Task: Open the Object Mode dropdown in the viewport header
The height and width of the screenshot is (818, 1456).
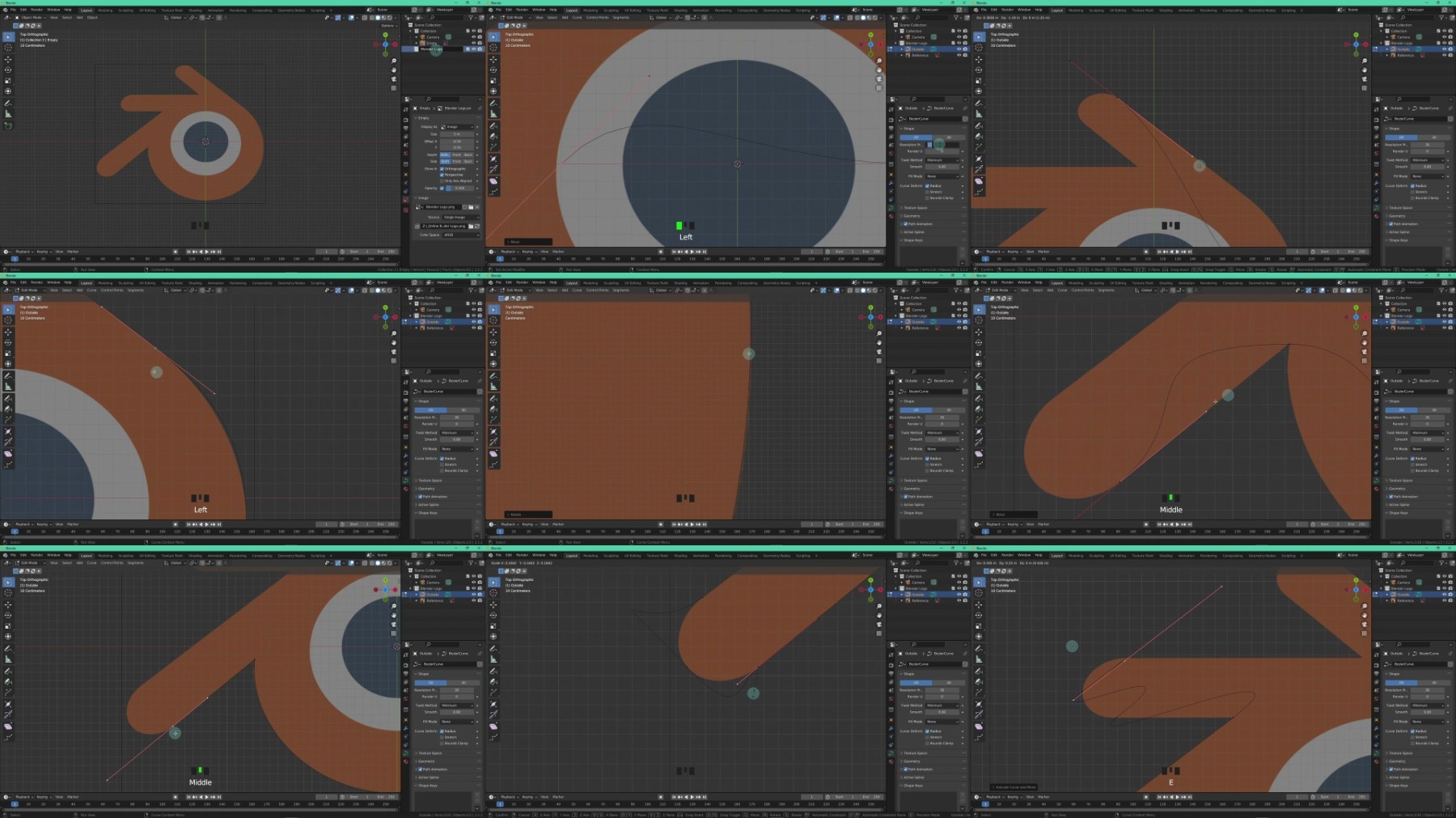Action: pyautogui.click(x=31, y=17)
